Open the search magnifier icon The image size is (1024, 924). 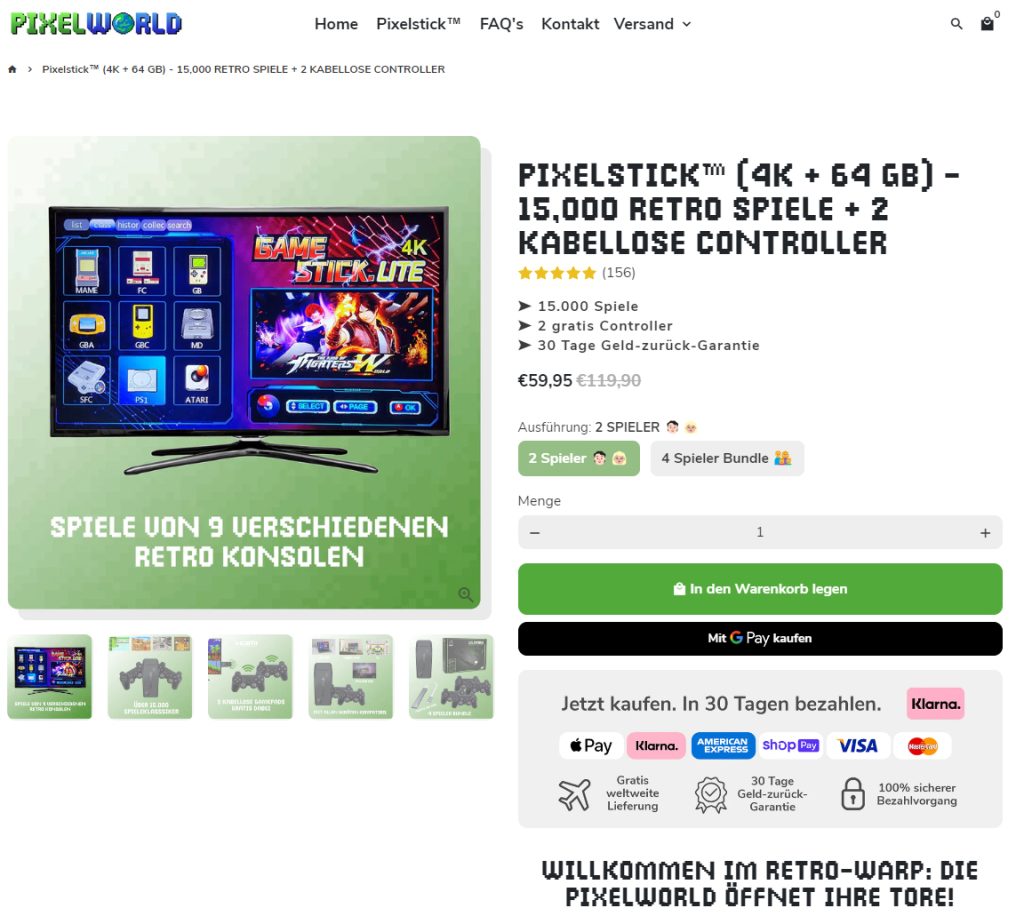(956, 24)
